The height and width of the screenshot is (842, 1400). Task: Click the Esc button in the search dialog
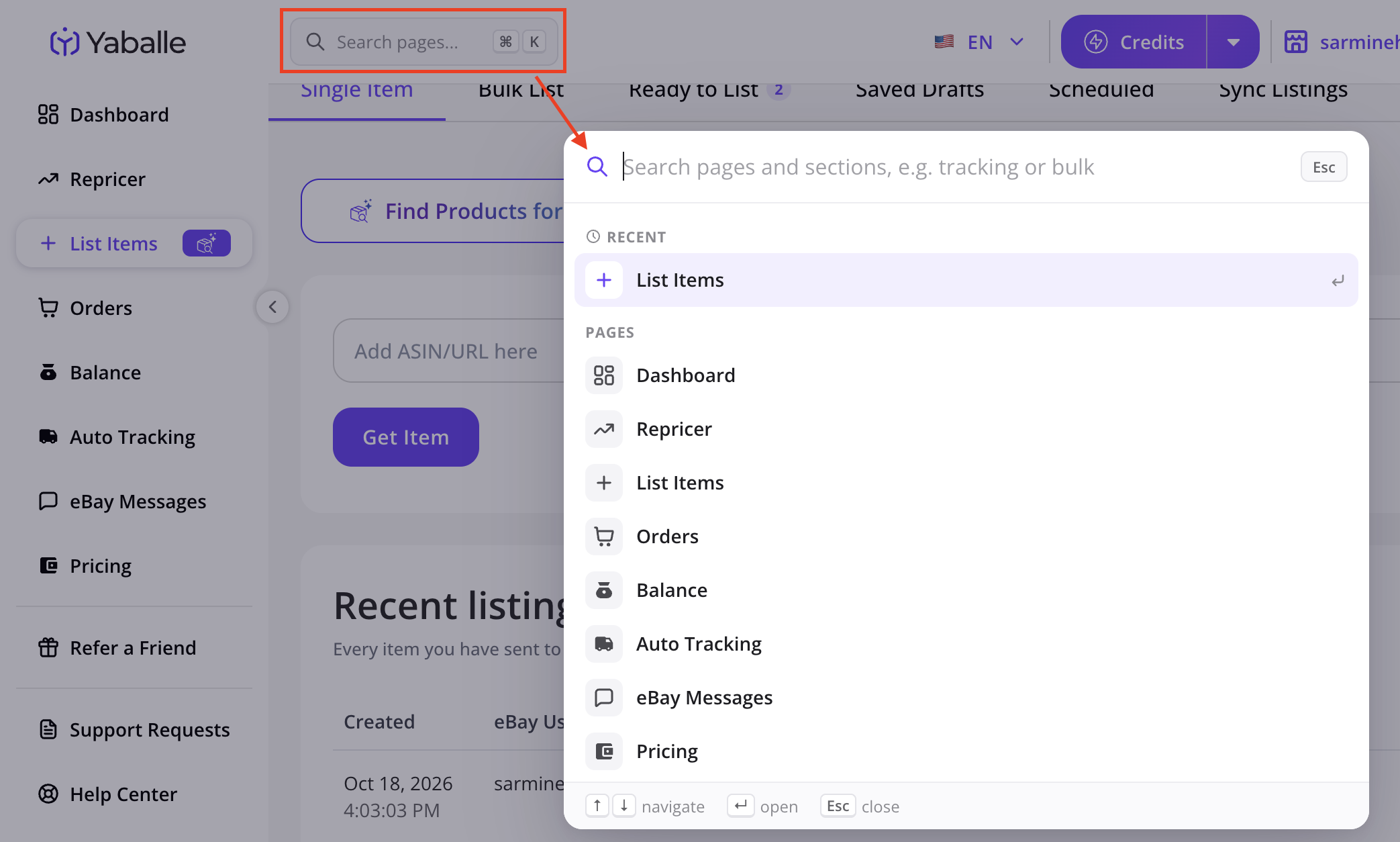tap(1323, 167)
